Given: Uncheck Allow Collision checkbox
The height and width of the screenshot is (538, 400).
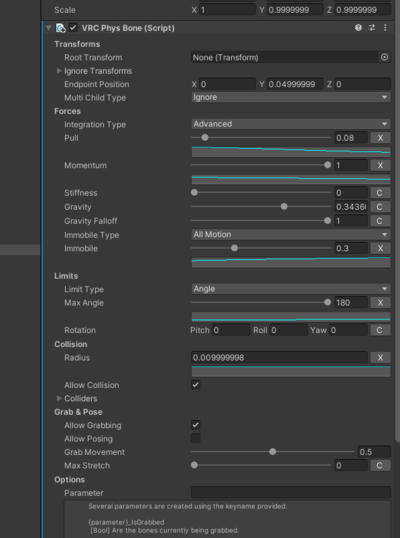Looking at the screenshot, I should click(196, 385).
